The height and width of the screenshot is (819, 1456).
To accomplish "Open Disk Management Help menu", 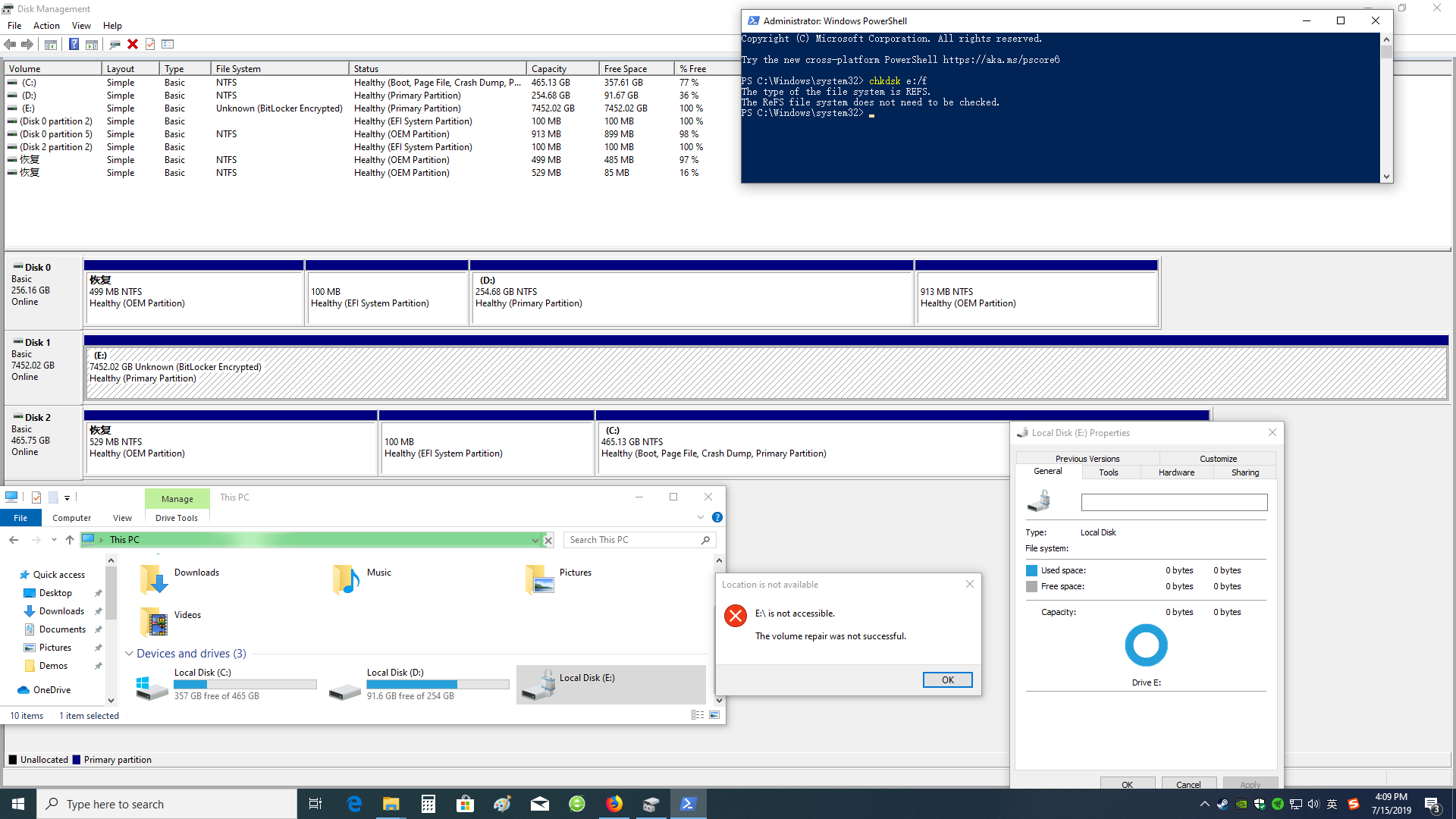I will click(x=112, y=26).
